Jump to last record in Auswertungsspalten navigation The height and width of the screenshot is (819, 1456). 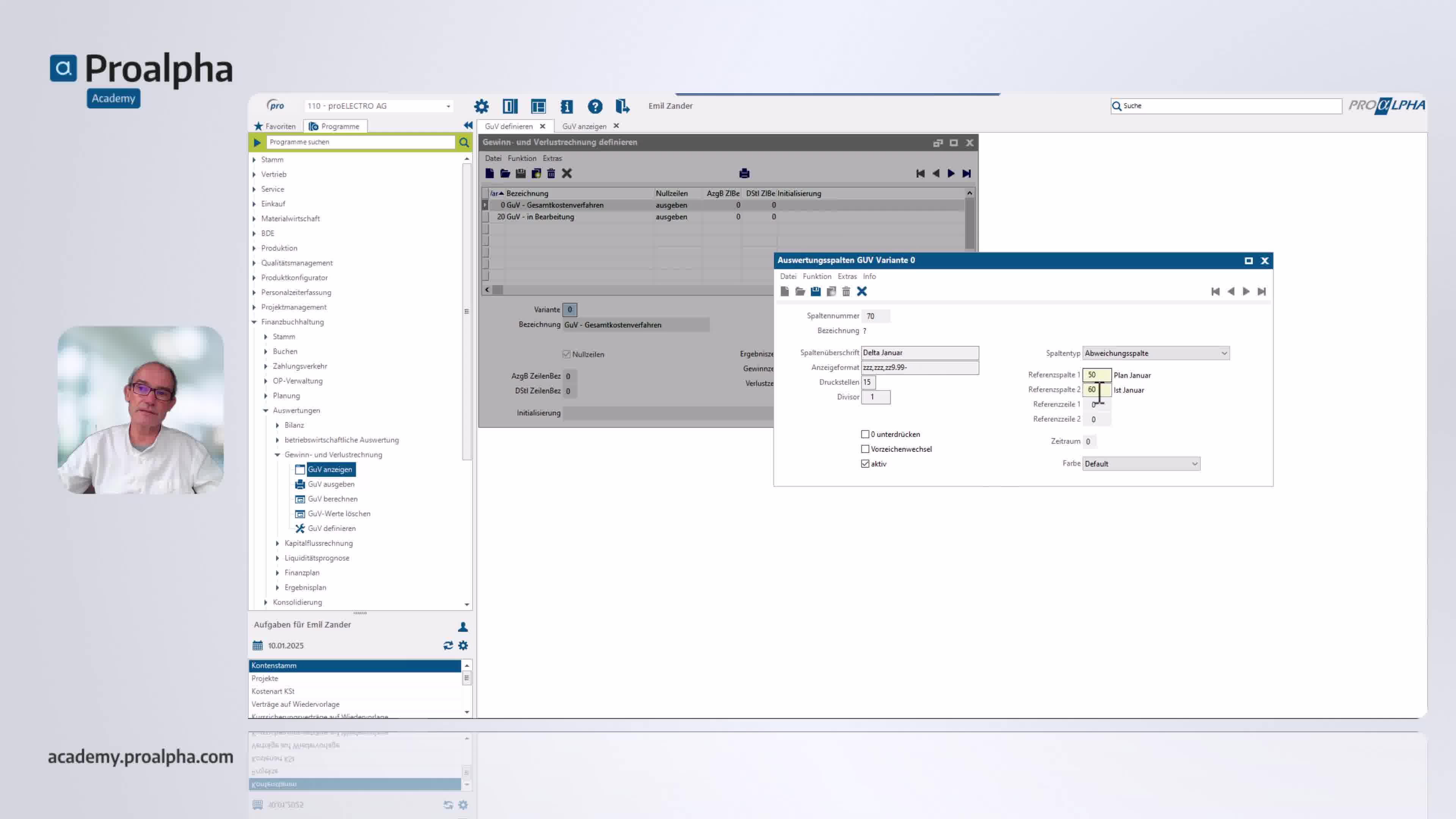point(1261,292)
